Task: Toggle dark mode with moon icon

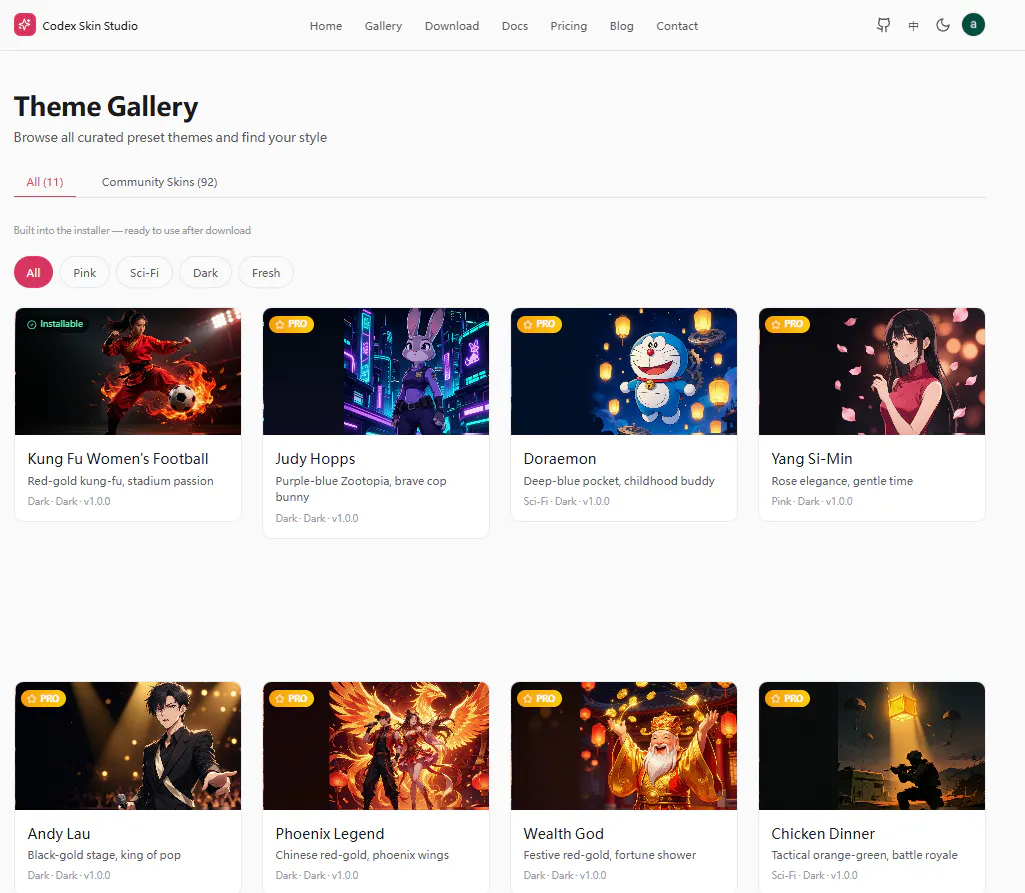Action: coord(943,25)
